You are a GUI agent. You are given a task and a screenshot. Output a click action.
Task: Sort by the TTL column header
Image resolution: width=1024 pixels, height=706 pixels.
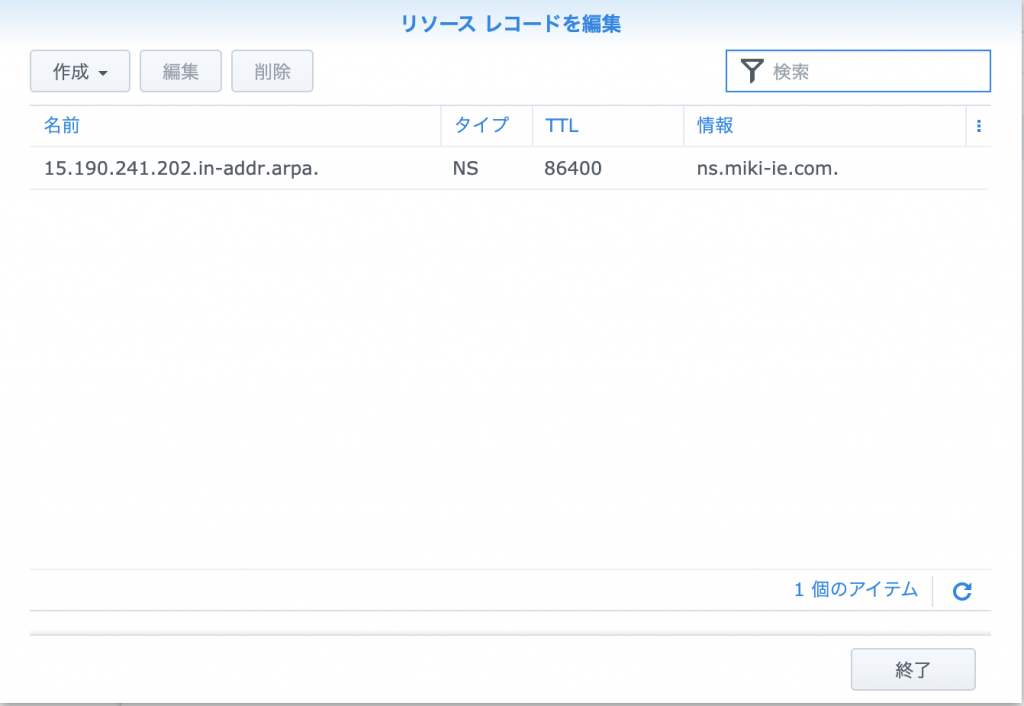click(562, 126)
